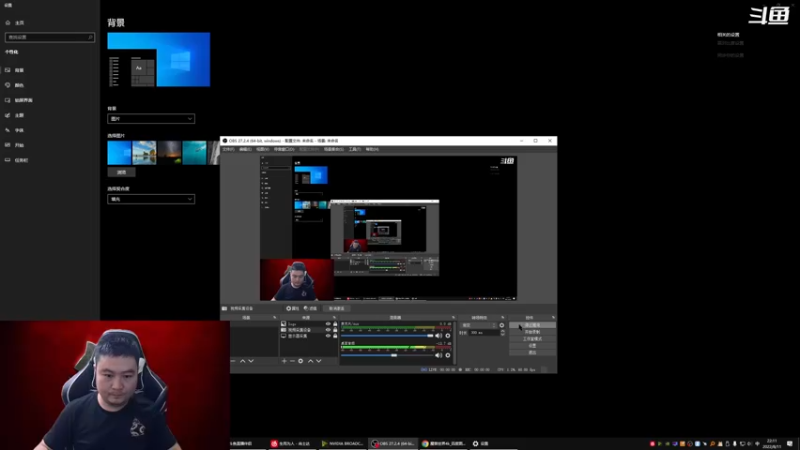Adjust the desktop audio volume slider

pos(387,355)
